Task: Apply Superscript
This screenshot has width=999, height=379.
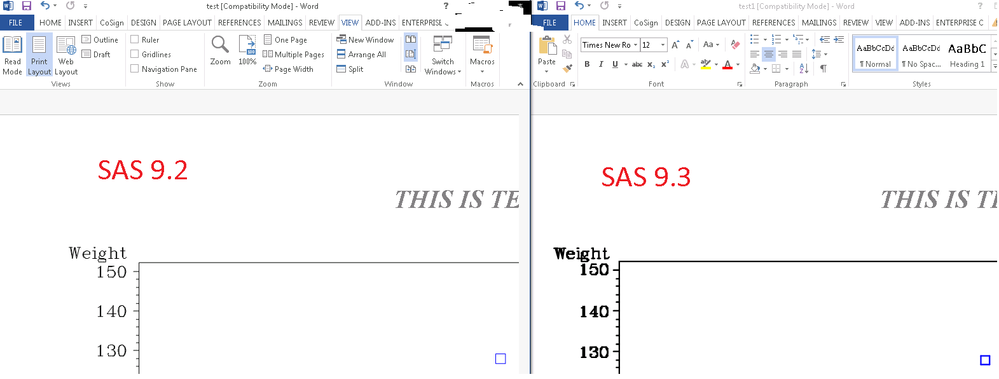Action: tap(665, 64)
